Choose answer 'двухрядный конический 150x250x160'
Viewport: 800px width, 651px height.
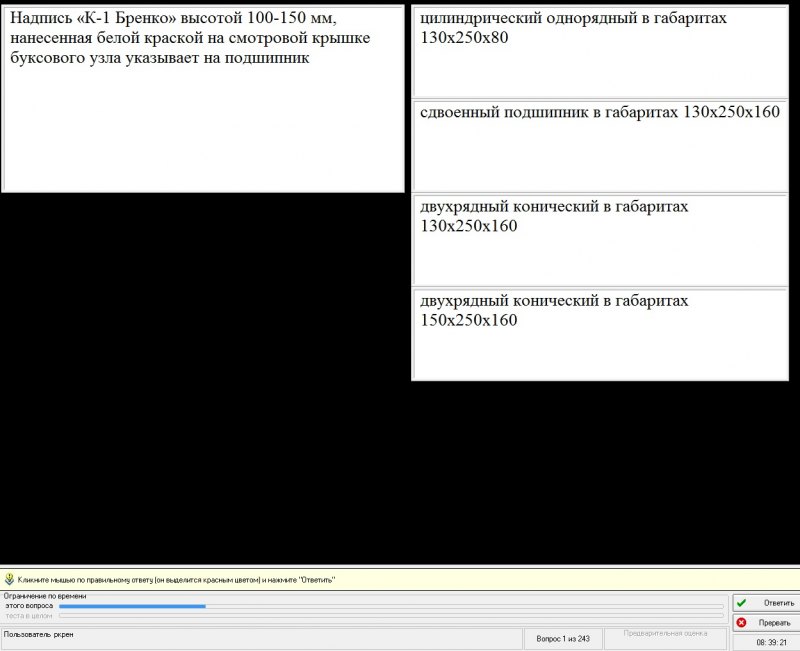click(600, 334)
